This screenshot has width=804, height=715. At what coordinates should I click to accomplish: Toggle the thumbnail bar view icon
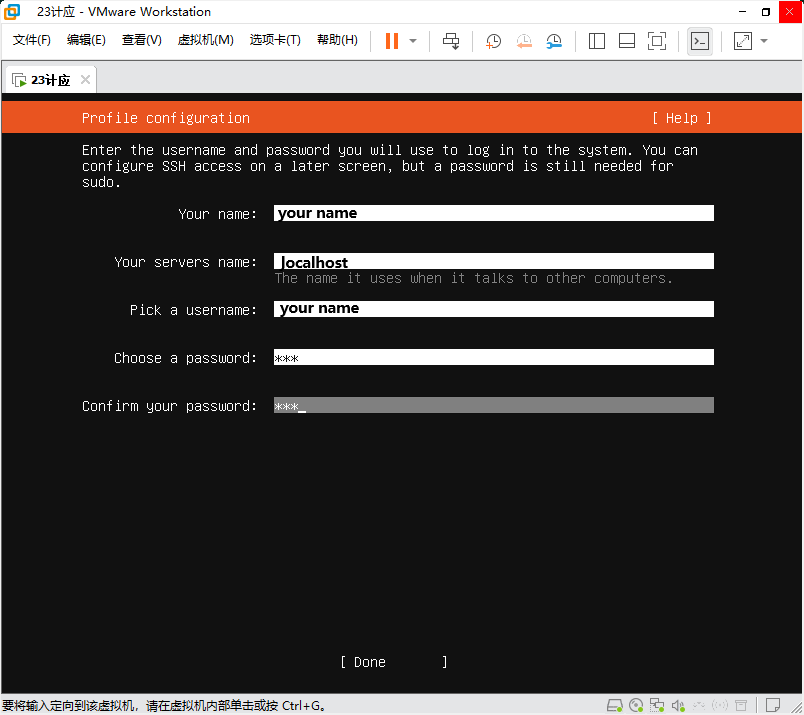point(627,41)
